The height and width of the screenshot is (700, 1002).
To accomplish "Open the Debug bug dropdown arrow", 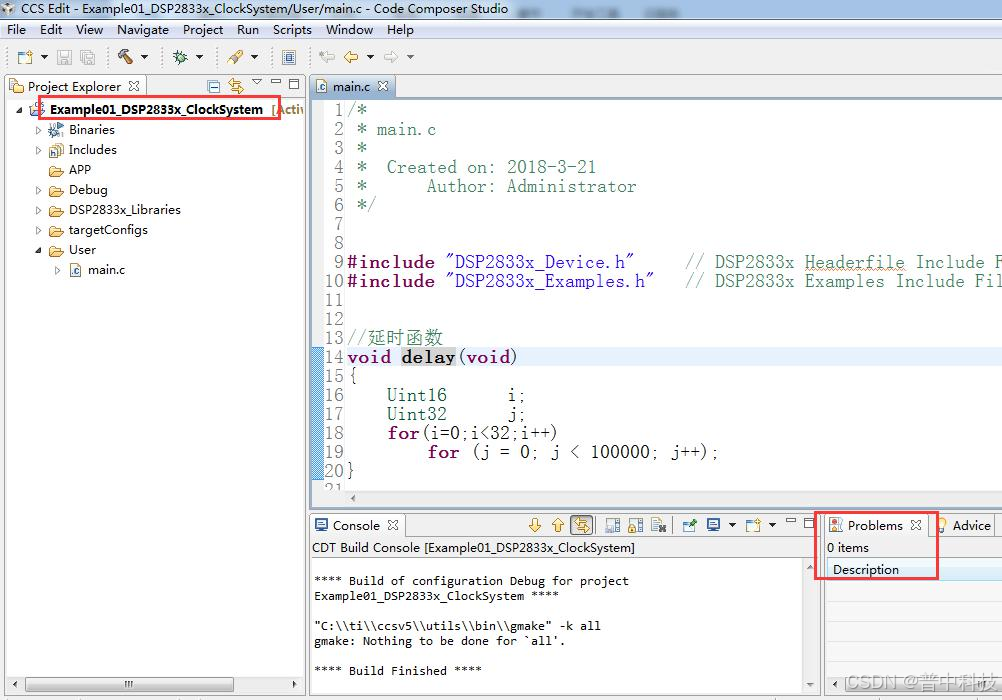I will click(x=199, y=57).
